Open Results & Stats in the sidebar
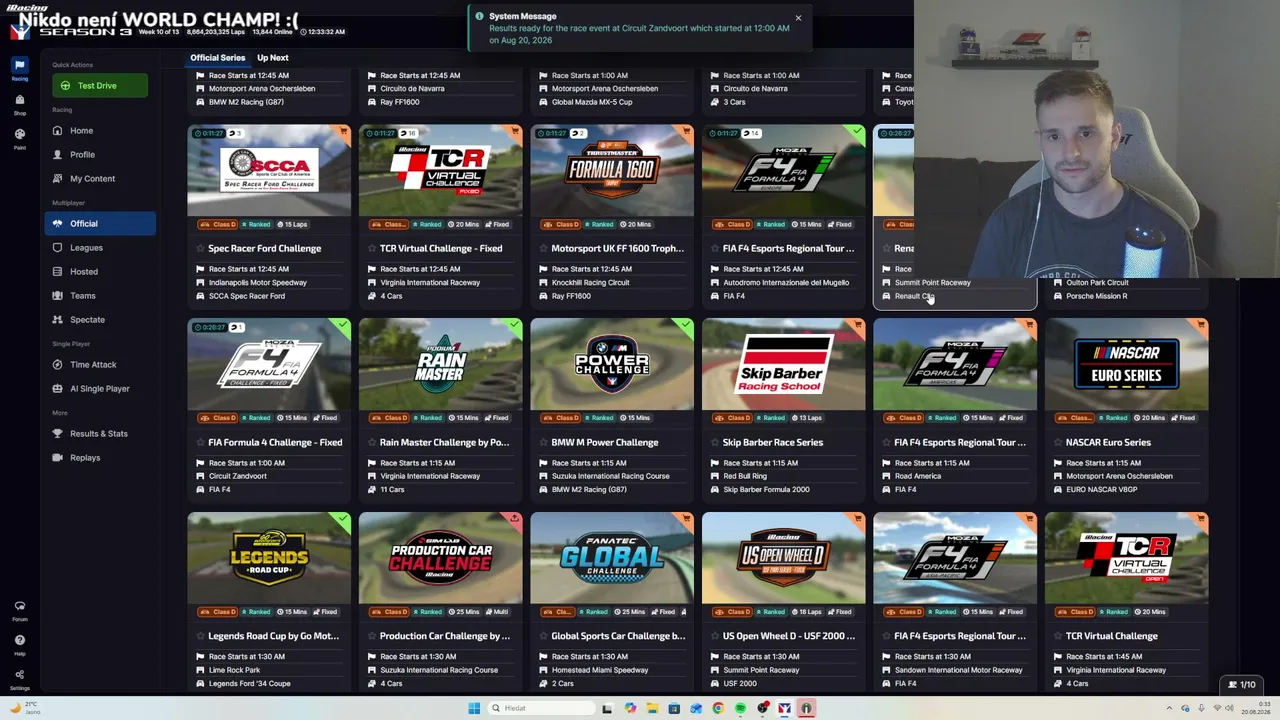The image size is (1280, 720). [100, 433]
